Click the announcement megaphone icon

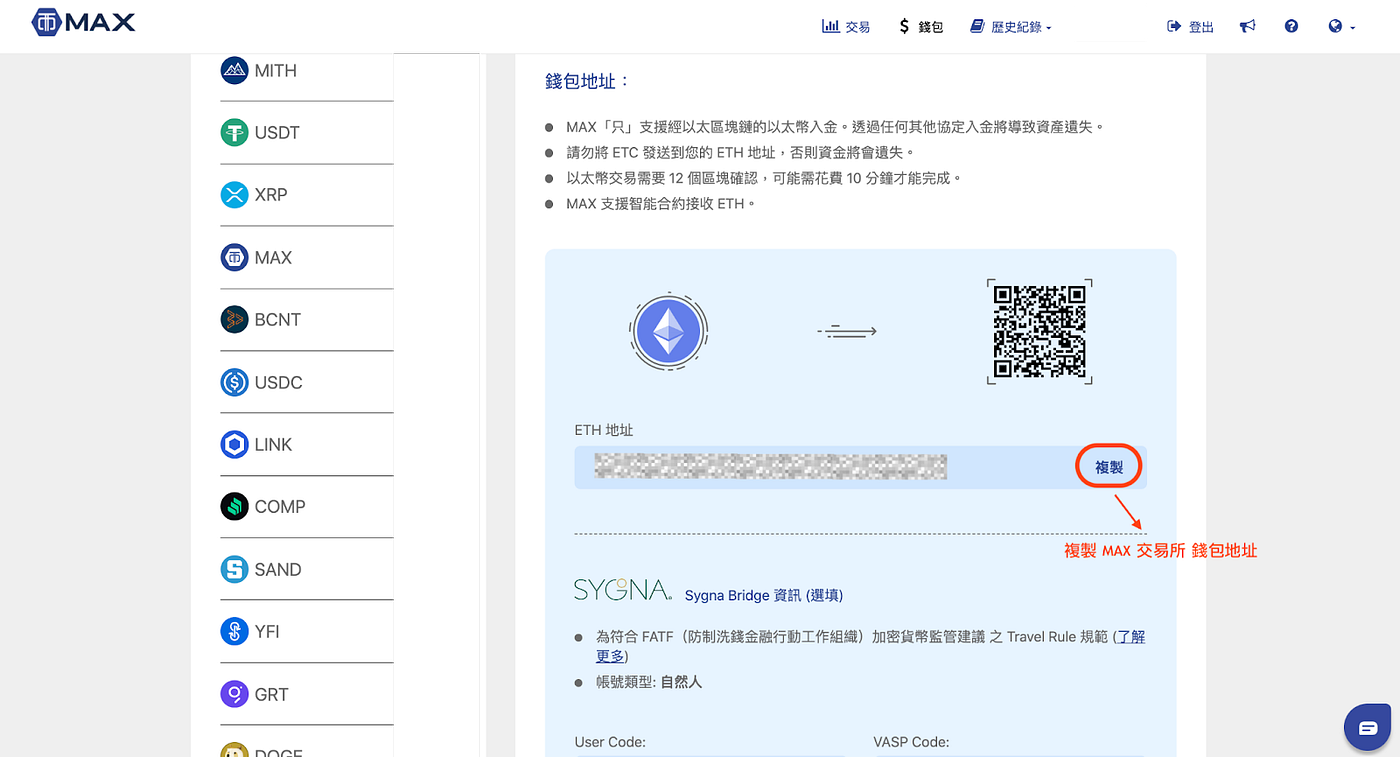(1247, 27)
